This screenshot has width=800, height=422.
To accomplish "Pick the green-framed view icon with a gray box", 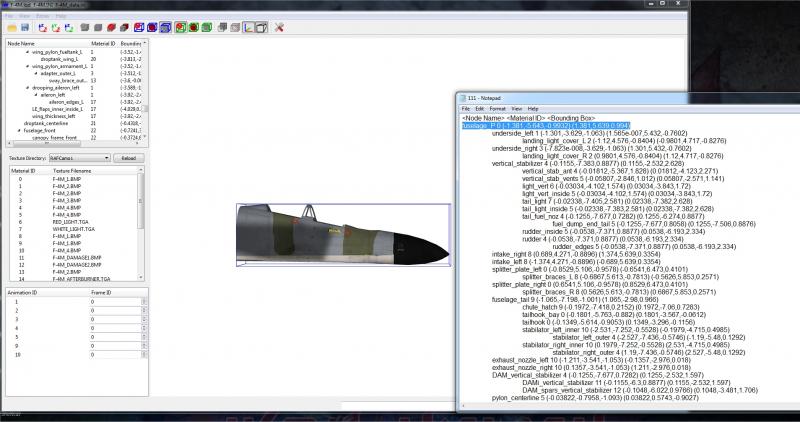I will (207, 28).
